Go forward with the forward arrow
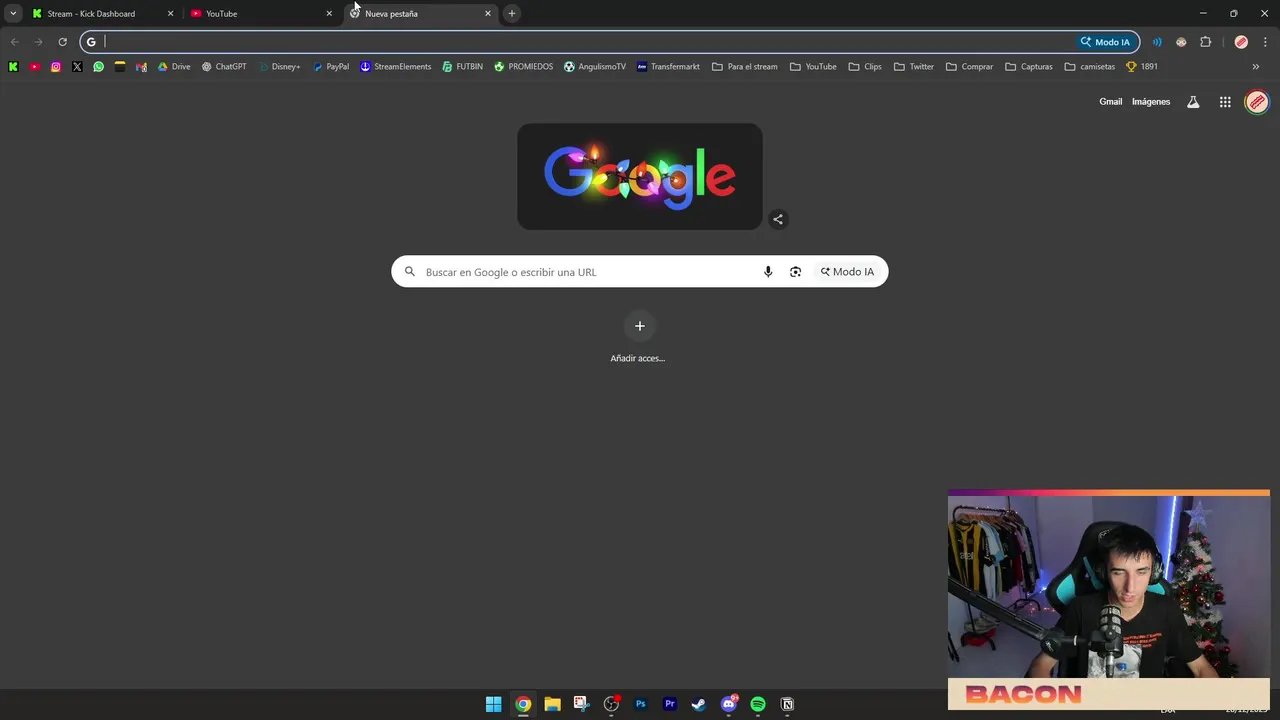 38,42
